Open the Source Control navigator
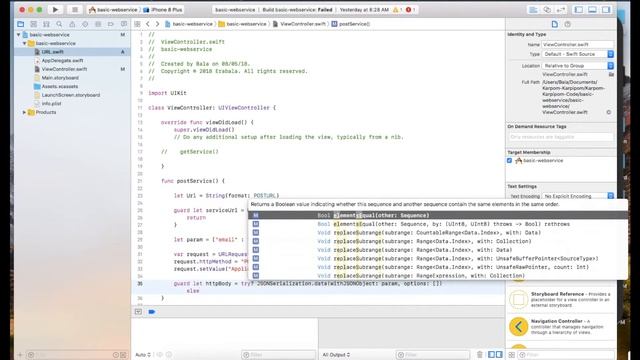 33,24
